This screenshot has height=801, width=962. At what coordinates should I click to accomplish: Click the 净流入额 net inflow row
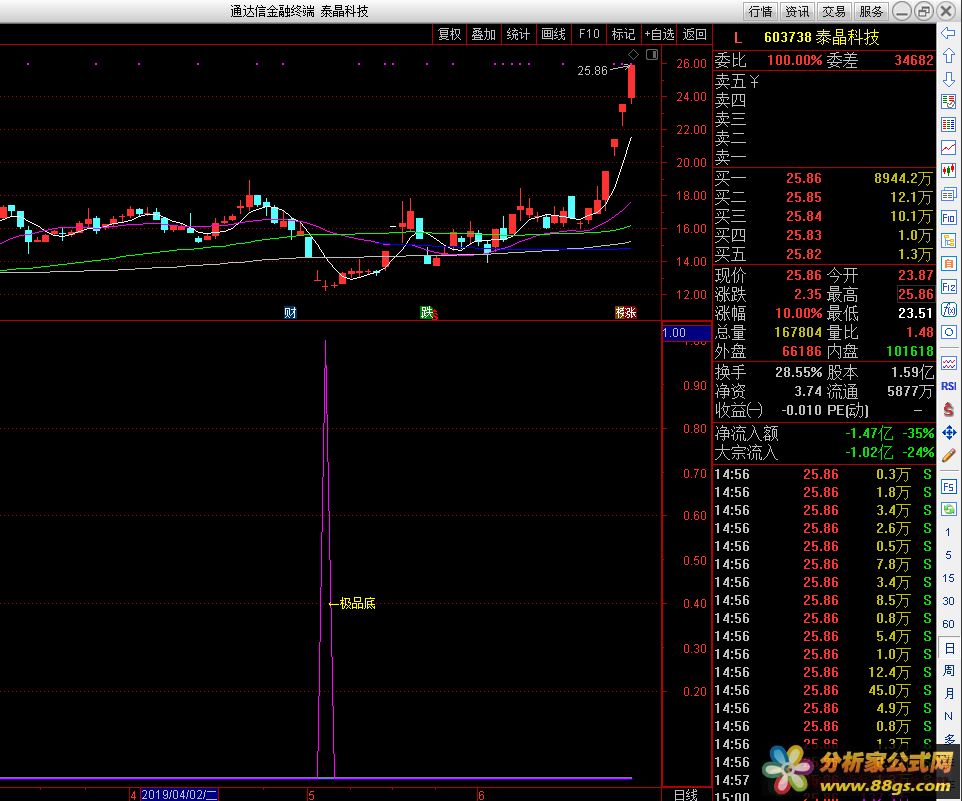point(824,434)
